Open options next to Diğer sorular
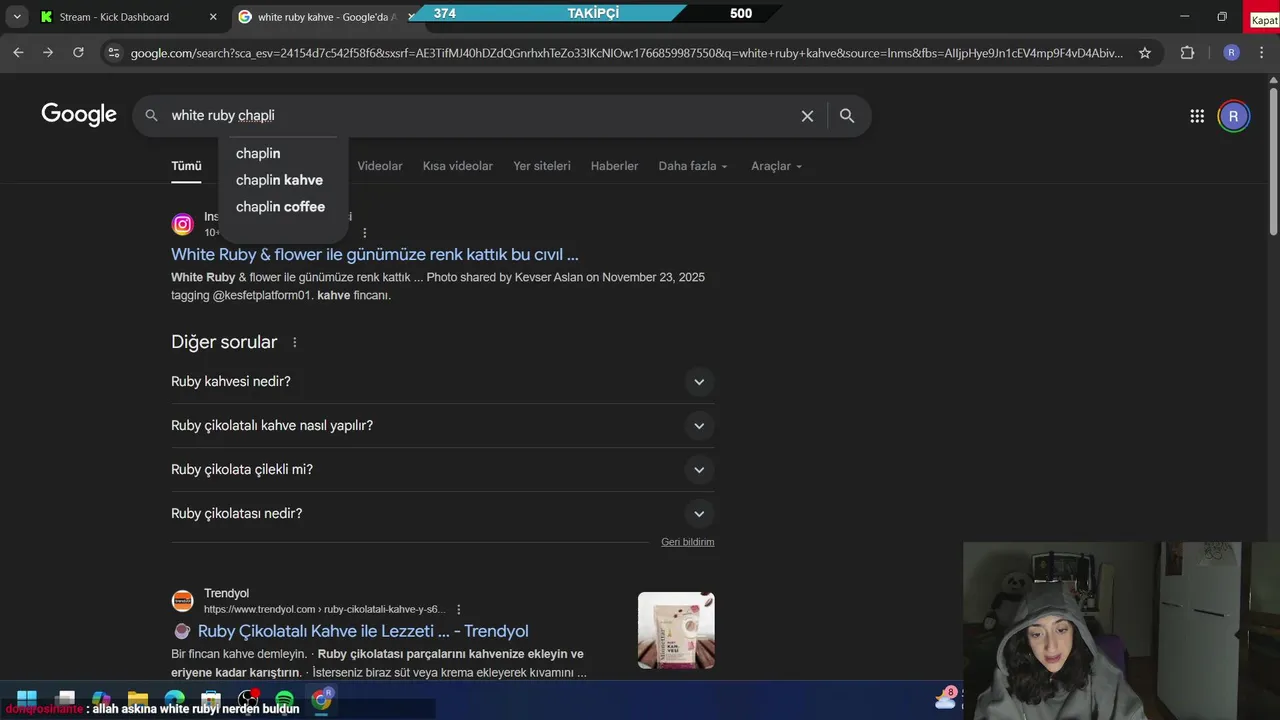1280x720 pixels. [x=294, y=342]
